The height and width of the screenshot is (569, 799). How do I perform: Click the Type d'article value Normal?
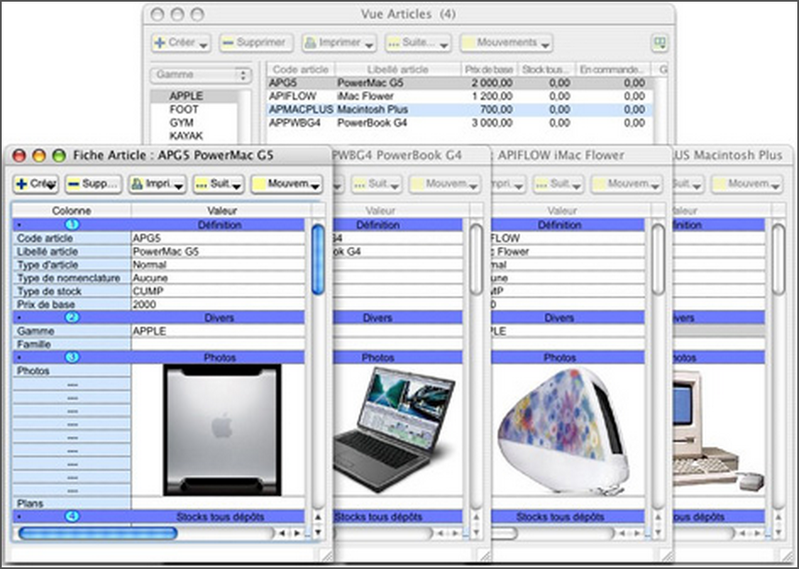coord(218,264)
